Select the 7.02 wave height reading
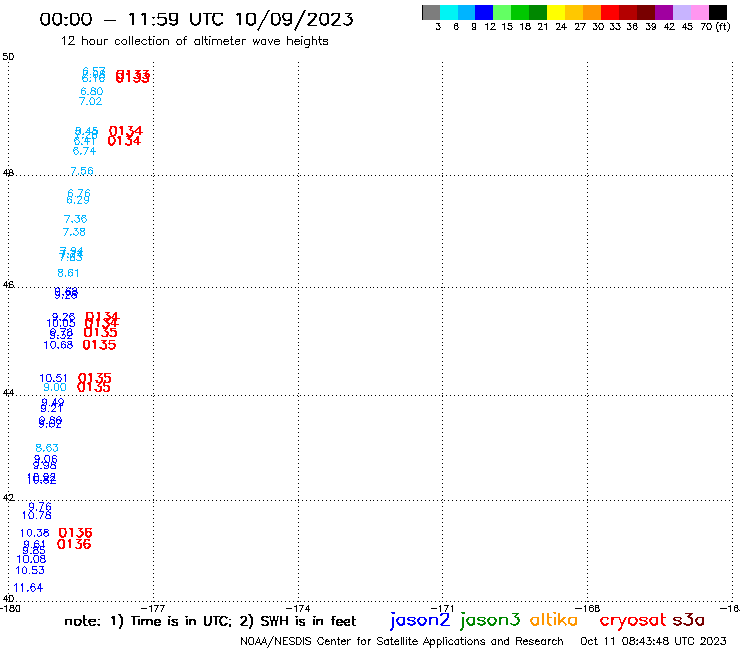Viewport: 740px width, 650px height. (91, 101)
